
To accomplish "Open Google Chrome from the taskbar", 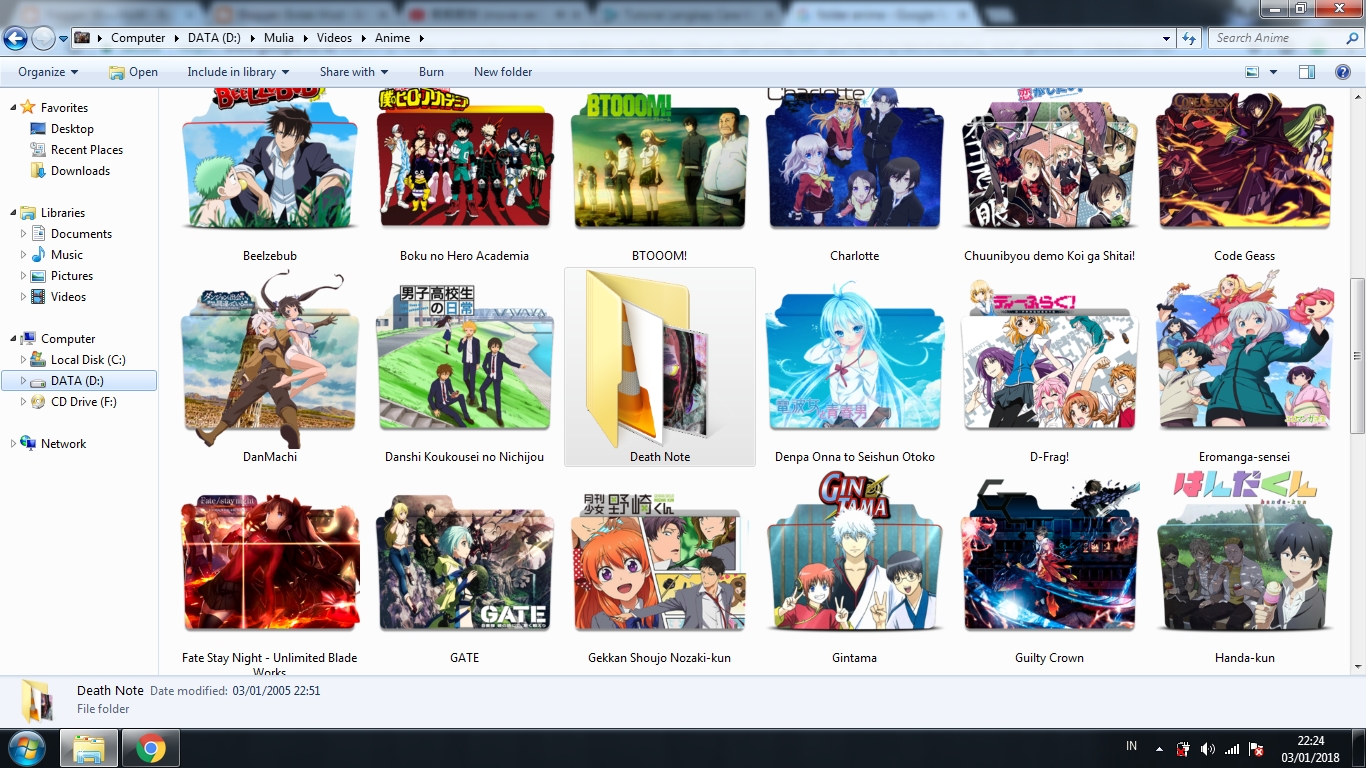I will pyautogui.click(x=151, y=747).
